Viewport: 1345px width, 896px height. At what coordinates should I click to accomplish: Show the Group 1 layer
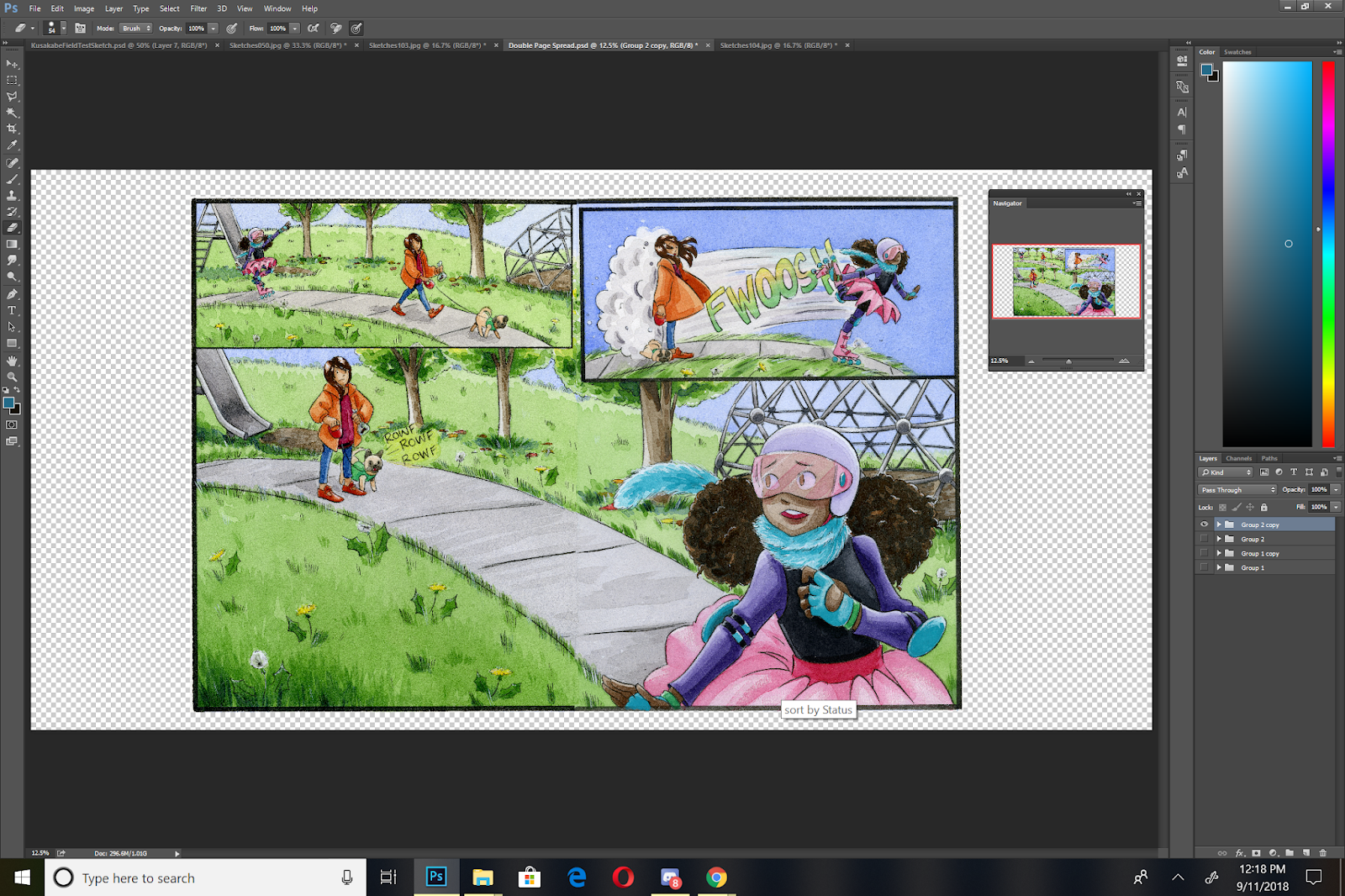click(x=1204, y=567)
